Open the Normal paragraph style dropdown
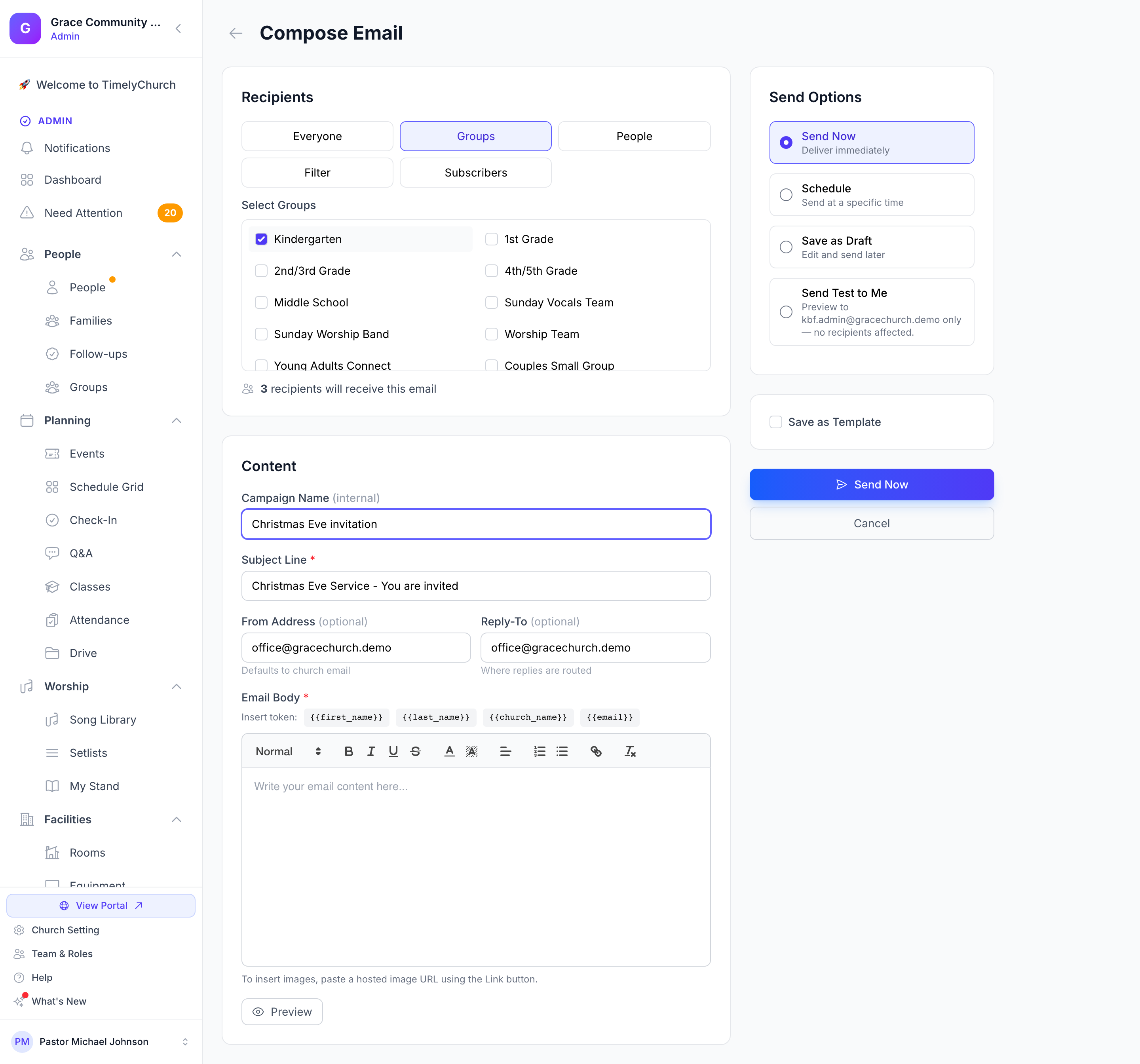This screenshot has height=1064, width=1140. (288, 751)
